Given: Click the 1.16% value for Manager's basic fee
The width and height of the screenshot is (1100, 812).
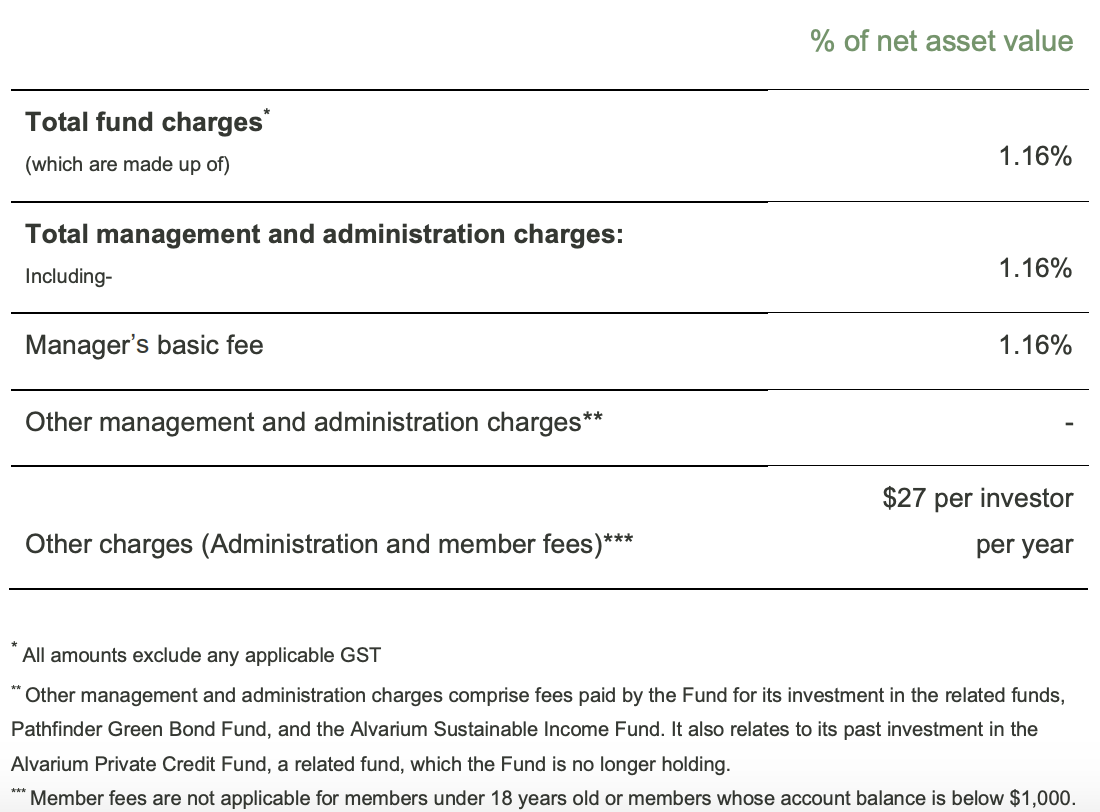Looking at the screenshot, I should 1035,346.
